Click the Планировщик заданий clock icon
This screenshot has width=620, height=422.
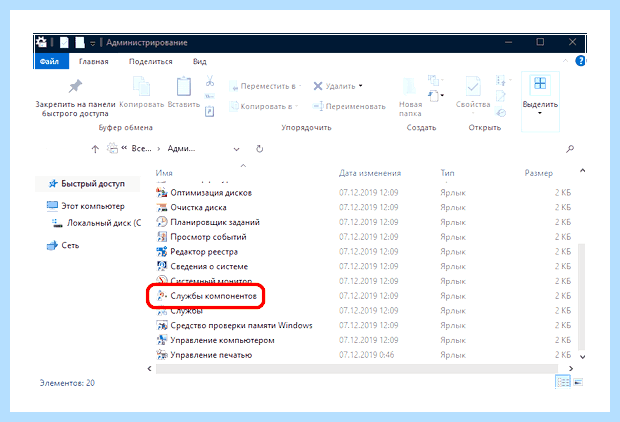click(x=161, y=222)
